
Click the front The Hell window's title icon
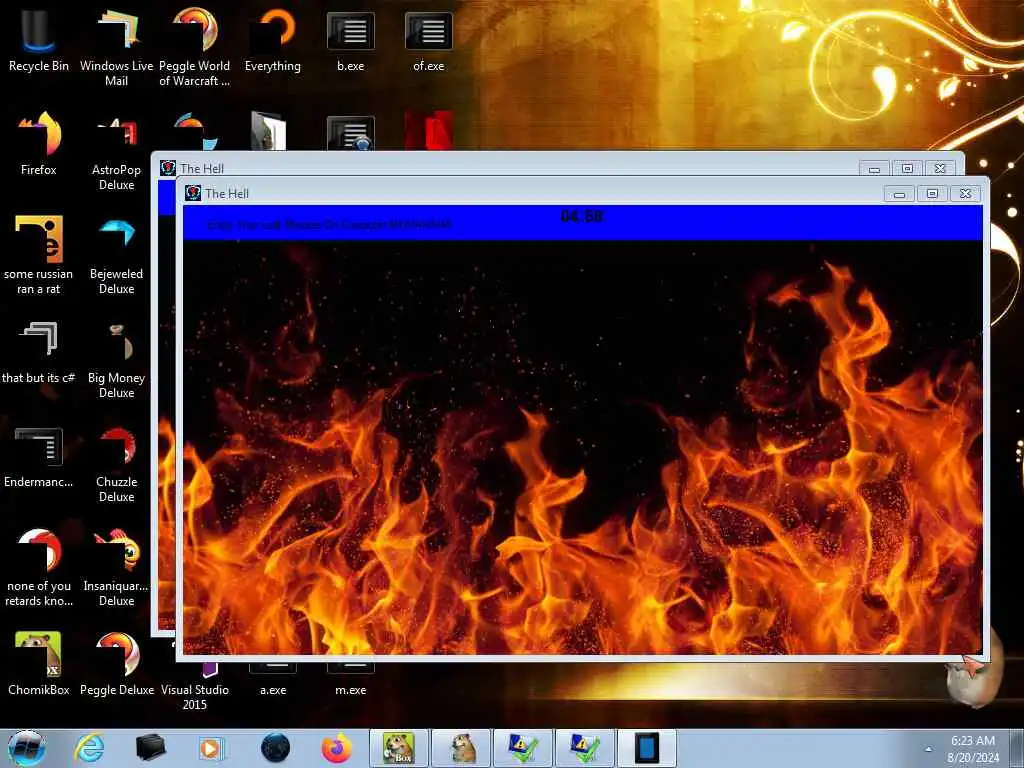tap(193, 193)
